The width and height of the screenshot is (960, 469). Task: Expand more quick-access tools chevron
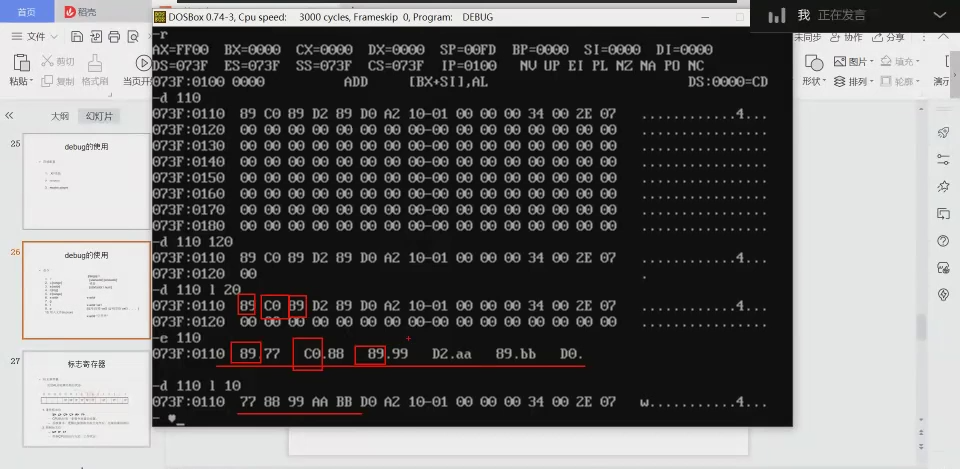(x=148, y=37)
